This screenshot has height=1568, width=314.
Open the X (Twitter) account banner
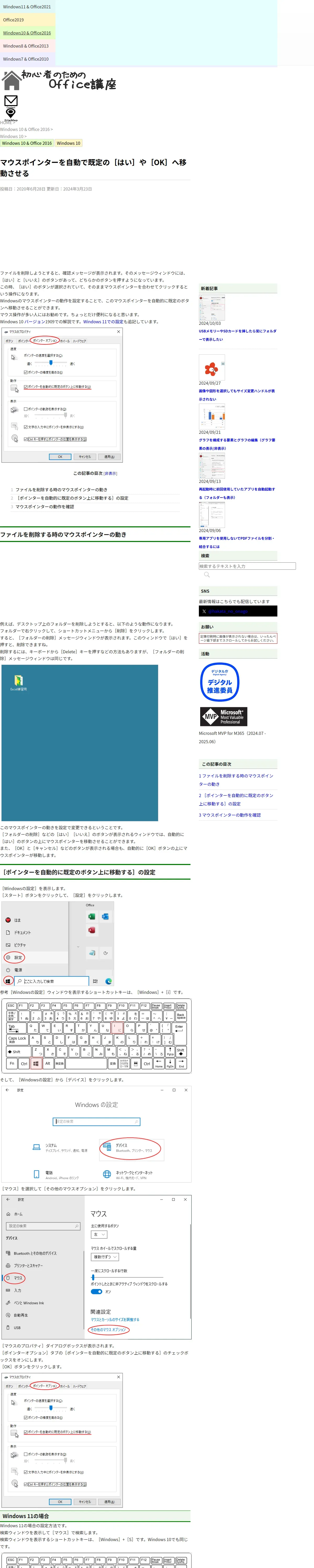(238, 611)
